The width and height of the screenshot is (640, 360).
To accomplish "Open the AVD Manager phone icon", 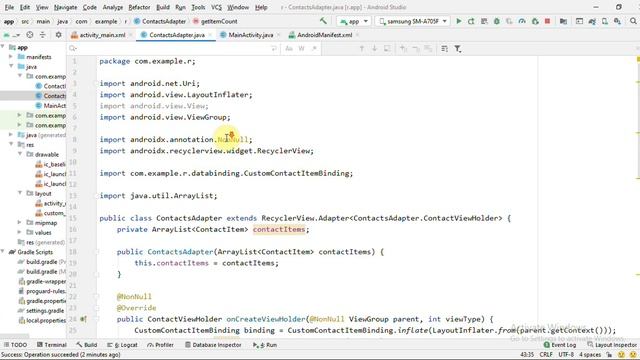I will tap(604, 21).
